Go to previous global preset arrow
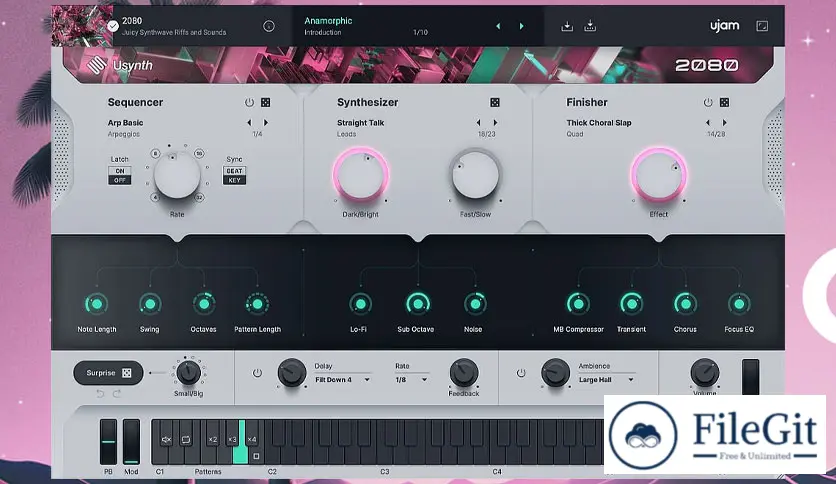836x484 pixels. coord(498,26)
